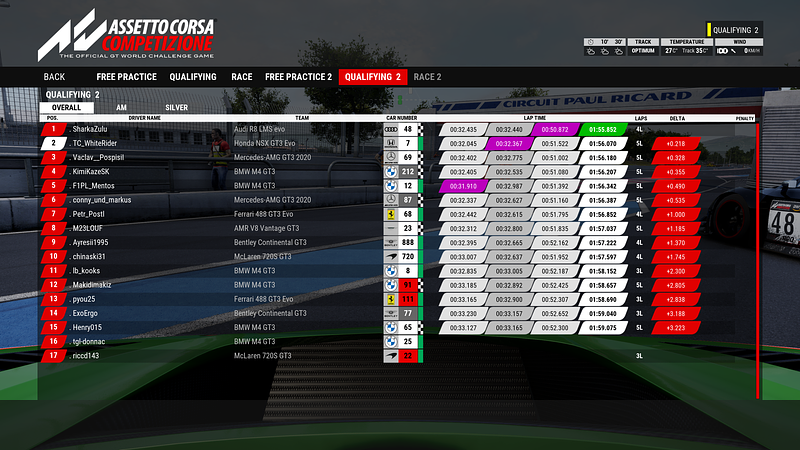
Task: Click the Mercedes logo for car 87
Action: coord(391,200)
